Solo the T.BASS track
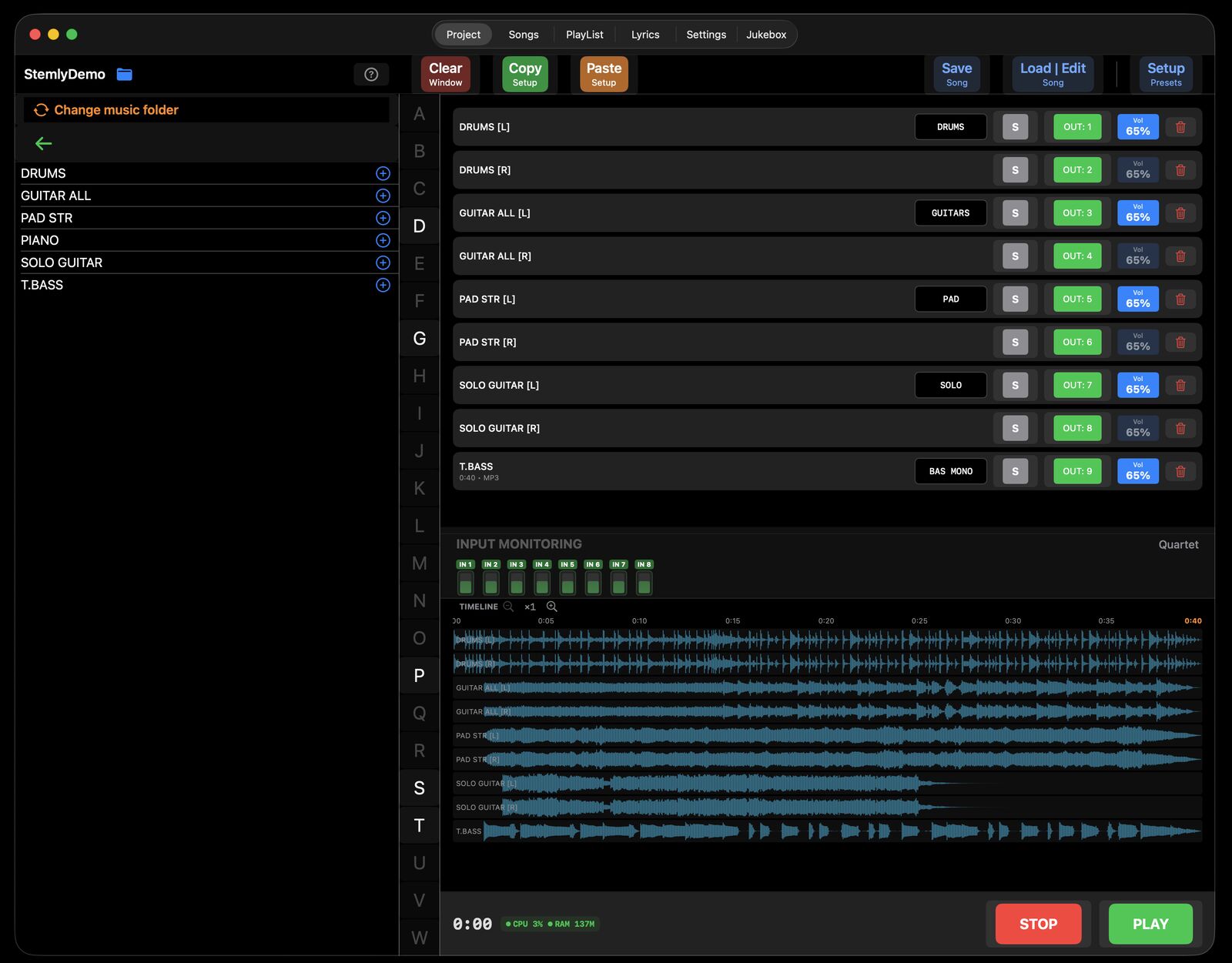1232x963 pixels. 1015,472
